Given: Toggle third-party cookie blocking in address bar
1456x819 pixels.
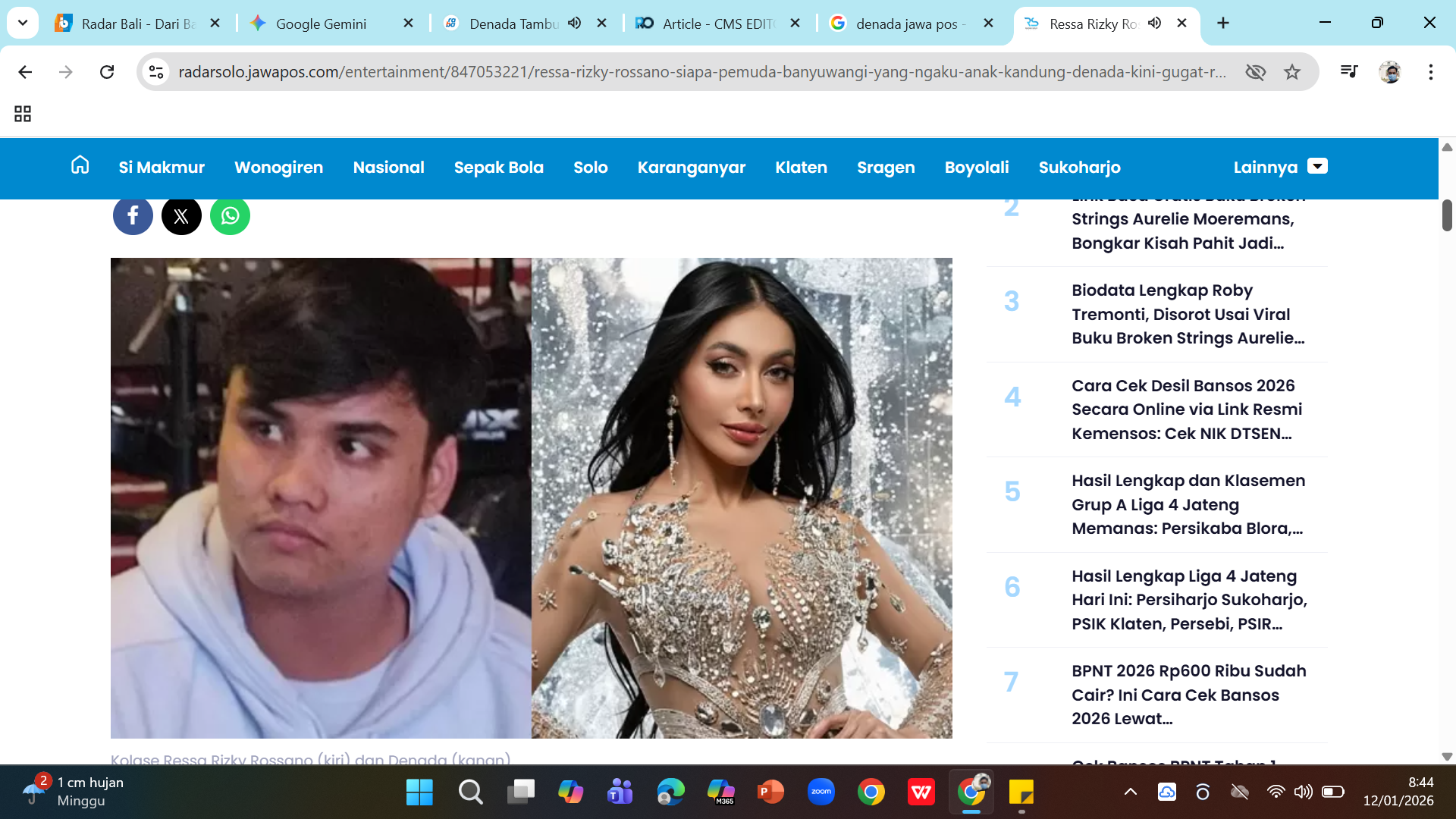Looking at the screenshot, I should pyautogui.click(x=1257, y=72).
